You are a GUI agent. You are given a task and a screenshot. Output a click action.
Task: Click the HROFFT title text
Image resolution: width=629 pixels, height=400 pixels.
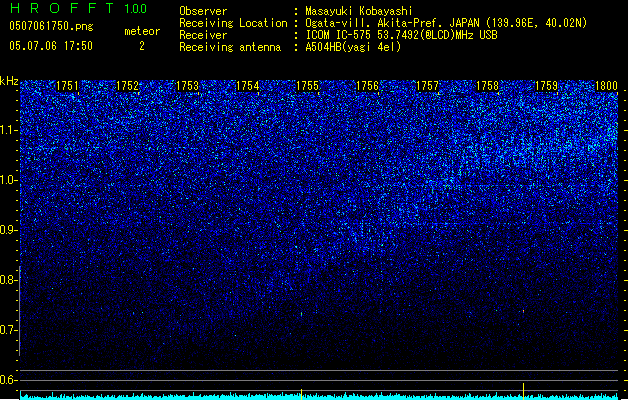click(62, 8)
